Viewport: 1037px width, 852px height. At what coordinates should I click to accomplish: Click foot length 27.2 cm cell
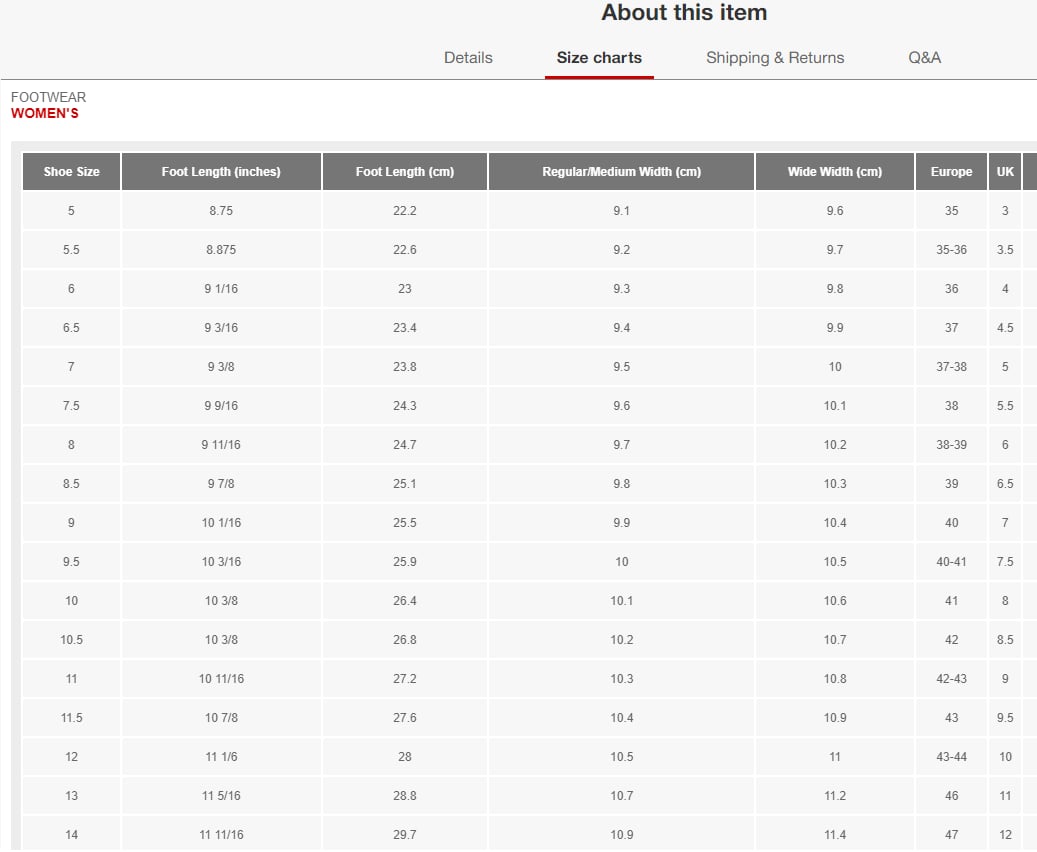point(405,679)
